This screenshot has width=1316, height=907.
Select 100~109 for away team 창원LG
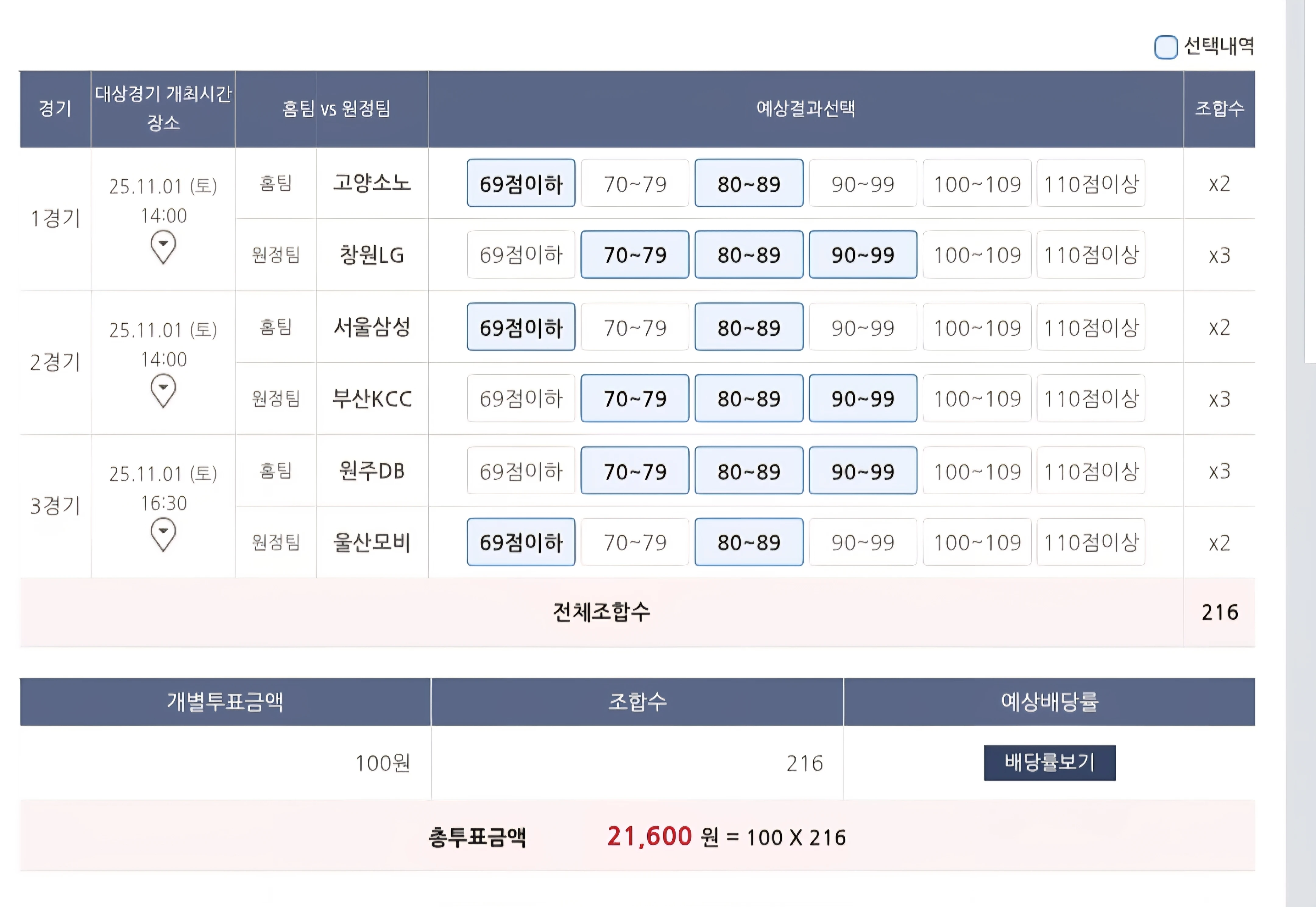[x=976, y=255]
